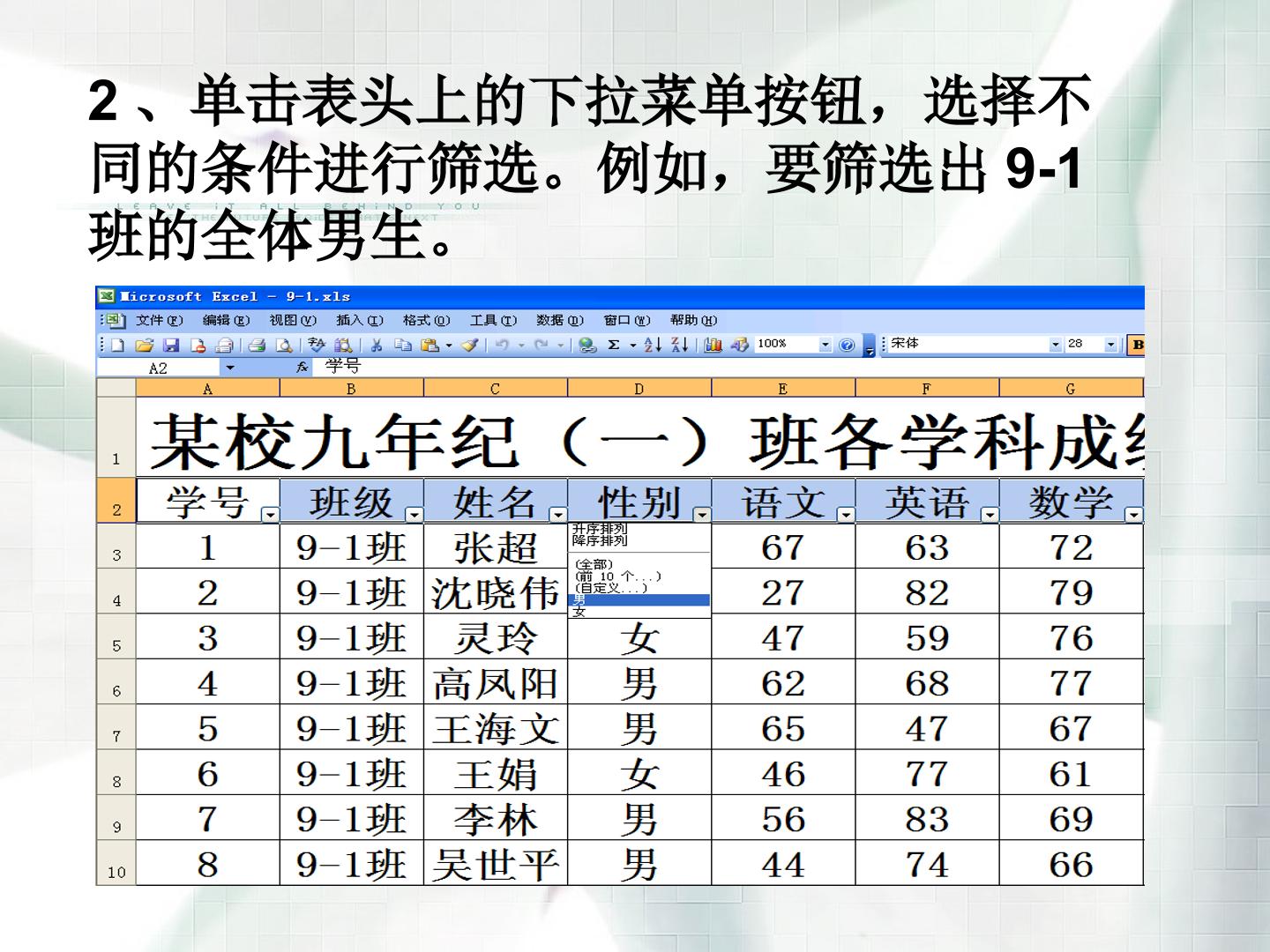Viewport: 1270px width, 952px height.
Task: Run the Spelling check icon
Action: 317,345
